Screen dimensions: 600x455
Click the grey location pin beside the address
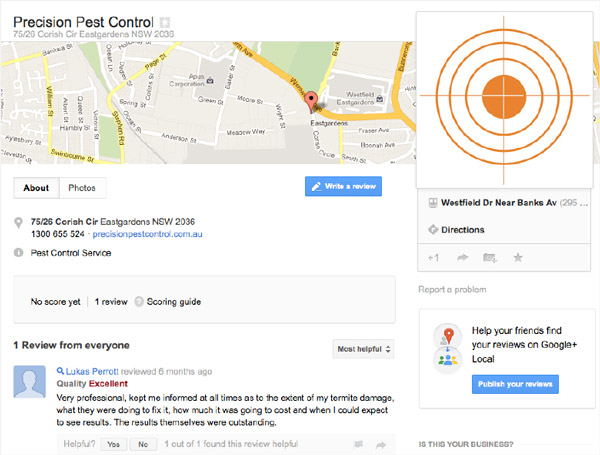[18, 223]
